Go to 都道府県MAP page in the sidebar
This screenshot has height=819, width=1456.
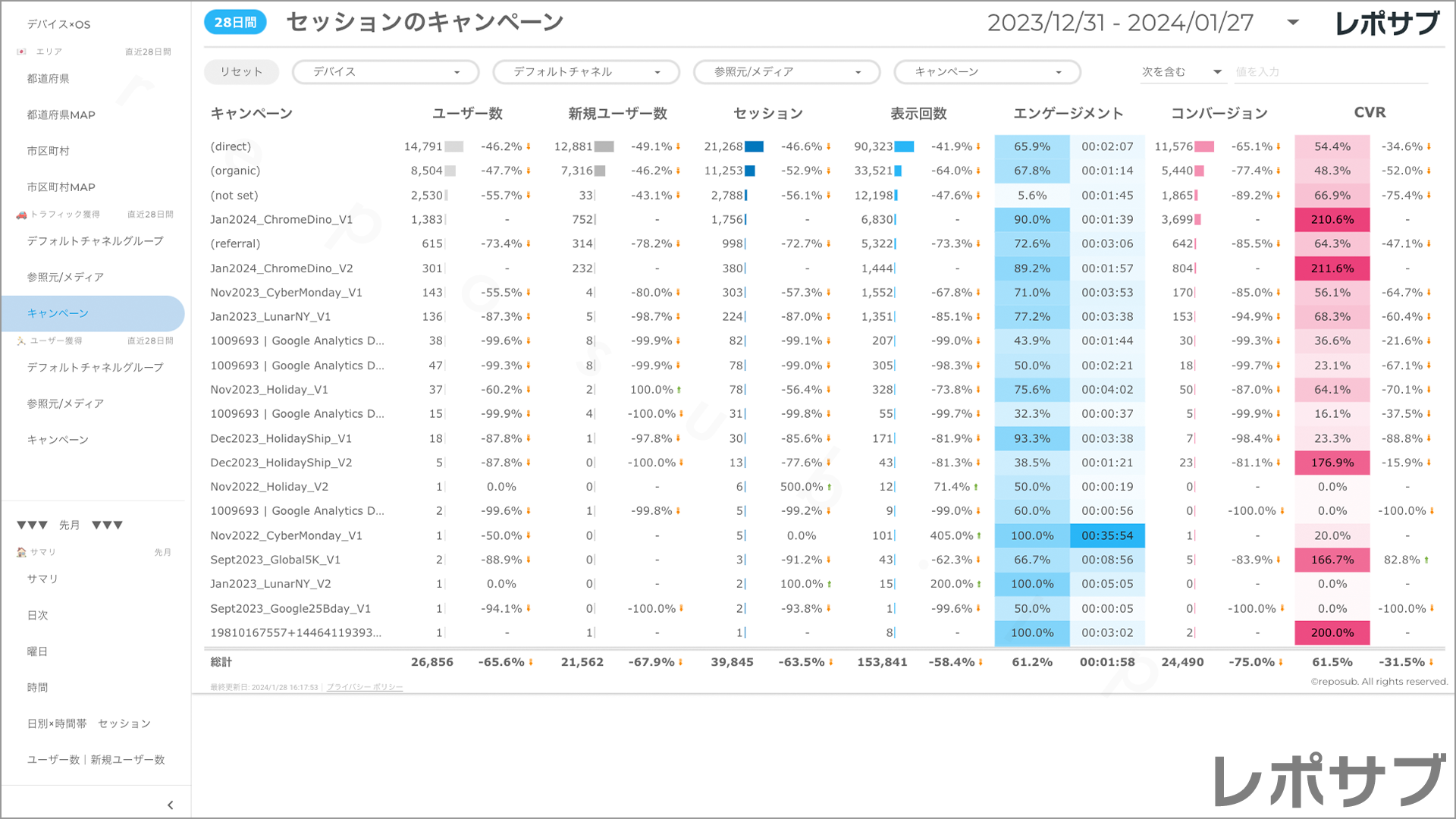61,115
